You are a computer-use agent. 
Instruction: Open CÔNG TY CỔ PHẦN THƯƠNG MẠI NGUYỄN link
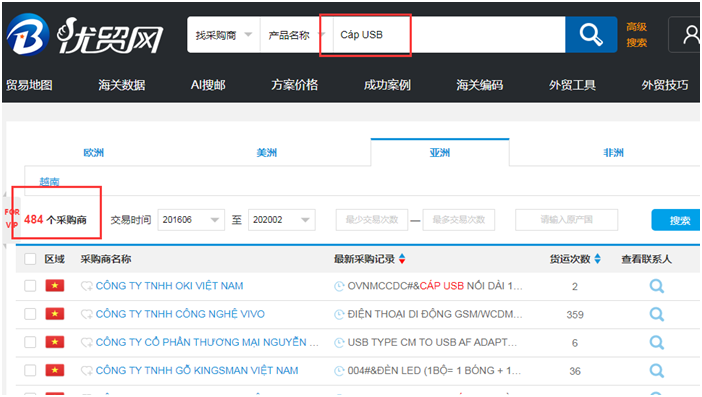click(207, 342)
